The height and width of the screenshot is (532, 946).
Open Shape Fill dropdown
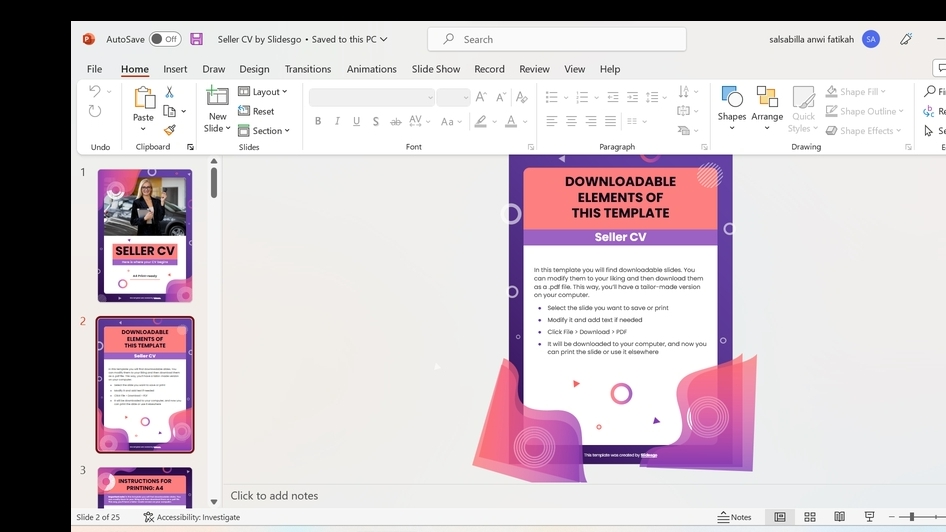coord(856,92)
